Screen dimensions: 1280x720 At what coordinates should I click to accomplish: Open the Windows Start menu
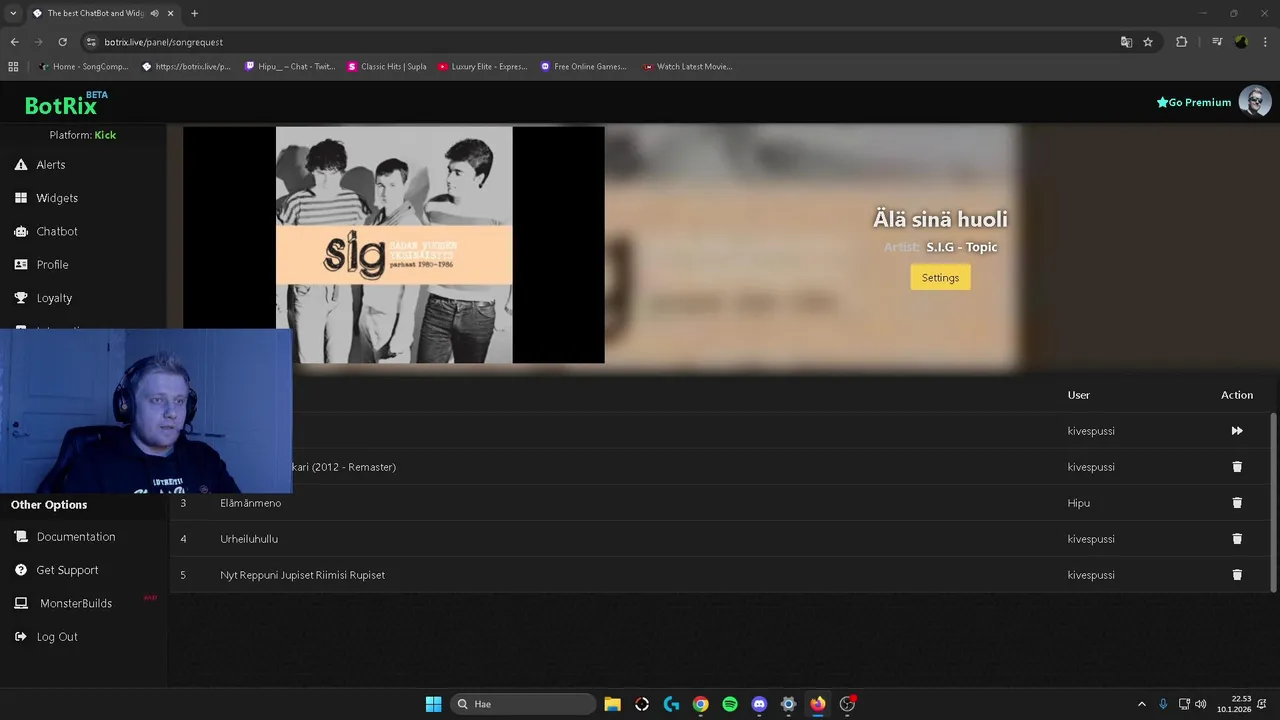[433, 704]
